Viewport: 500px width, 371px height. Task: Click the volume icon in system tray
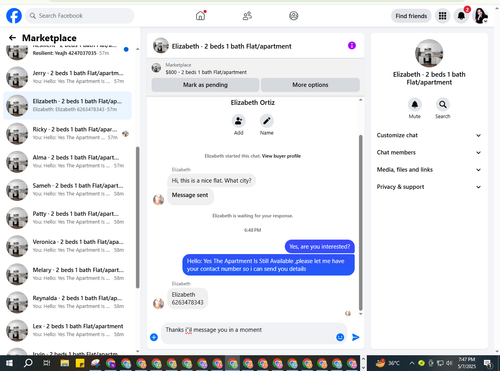click(x=449, y=363)
